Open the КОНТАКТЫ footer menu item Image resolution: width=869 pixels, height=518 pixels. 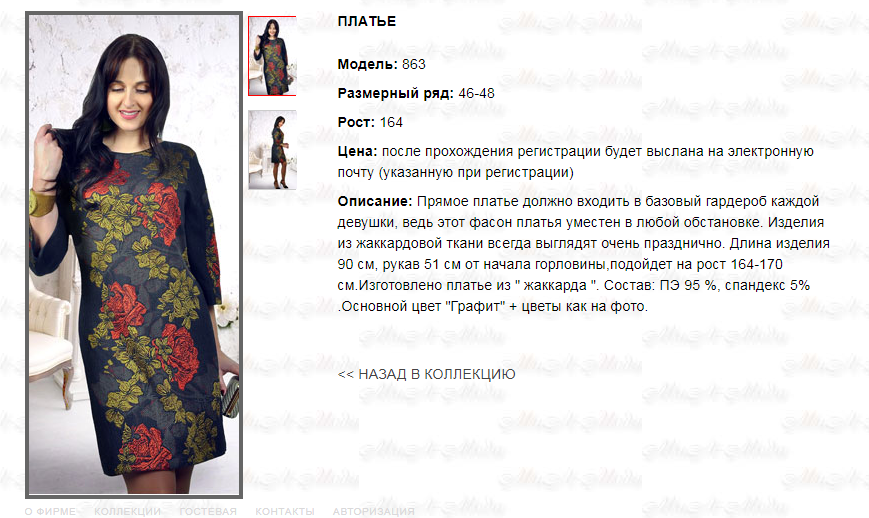pyautogui.click(x=285, y=511)
